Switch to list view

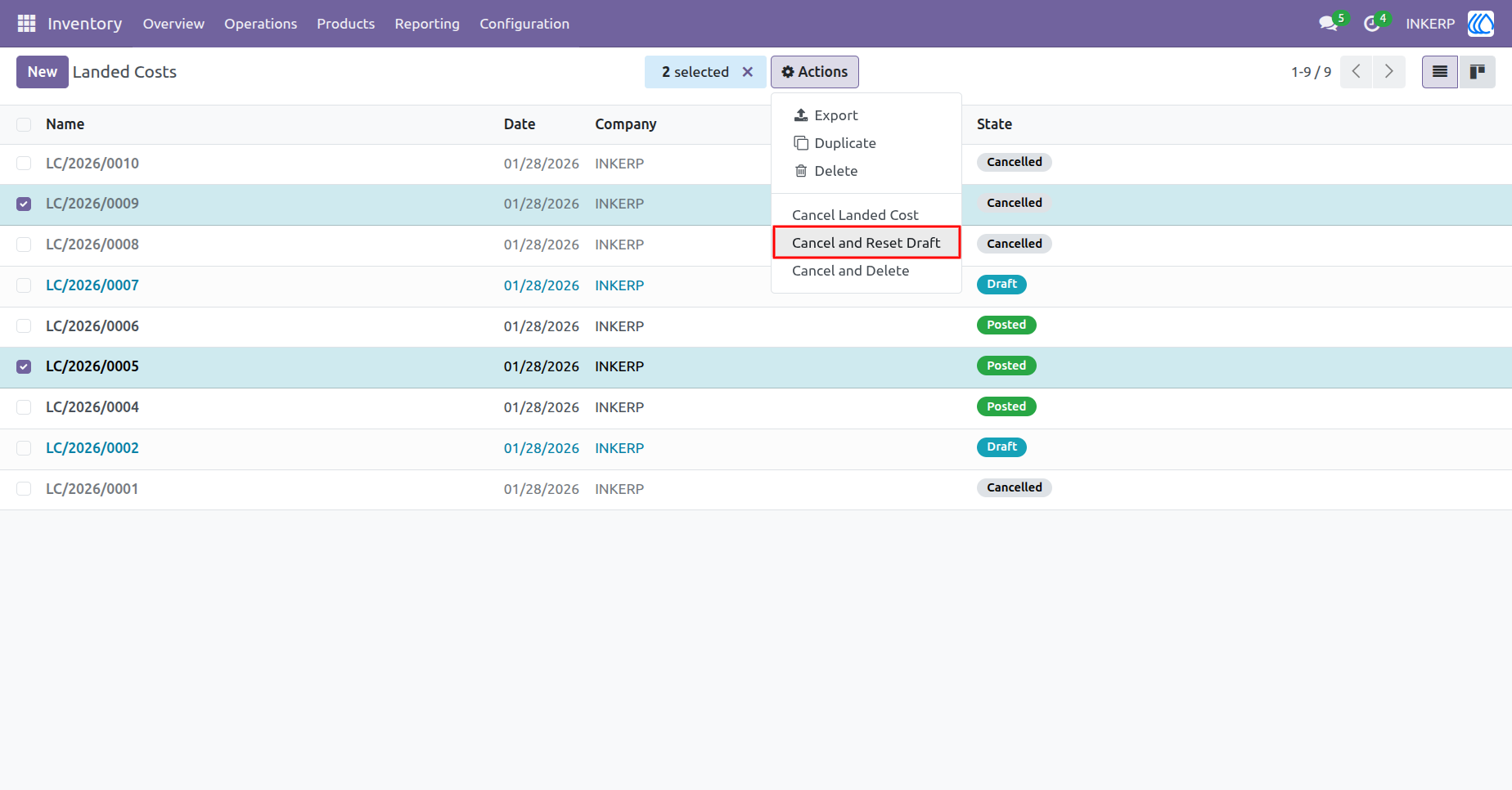1440,72
